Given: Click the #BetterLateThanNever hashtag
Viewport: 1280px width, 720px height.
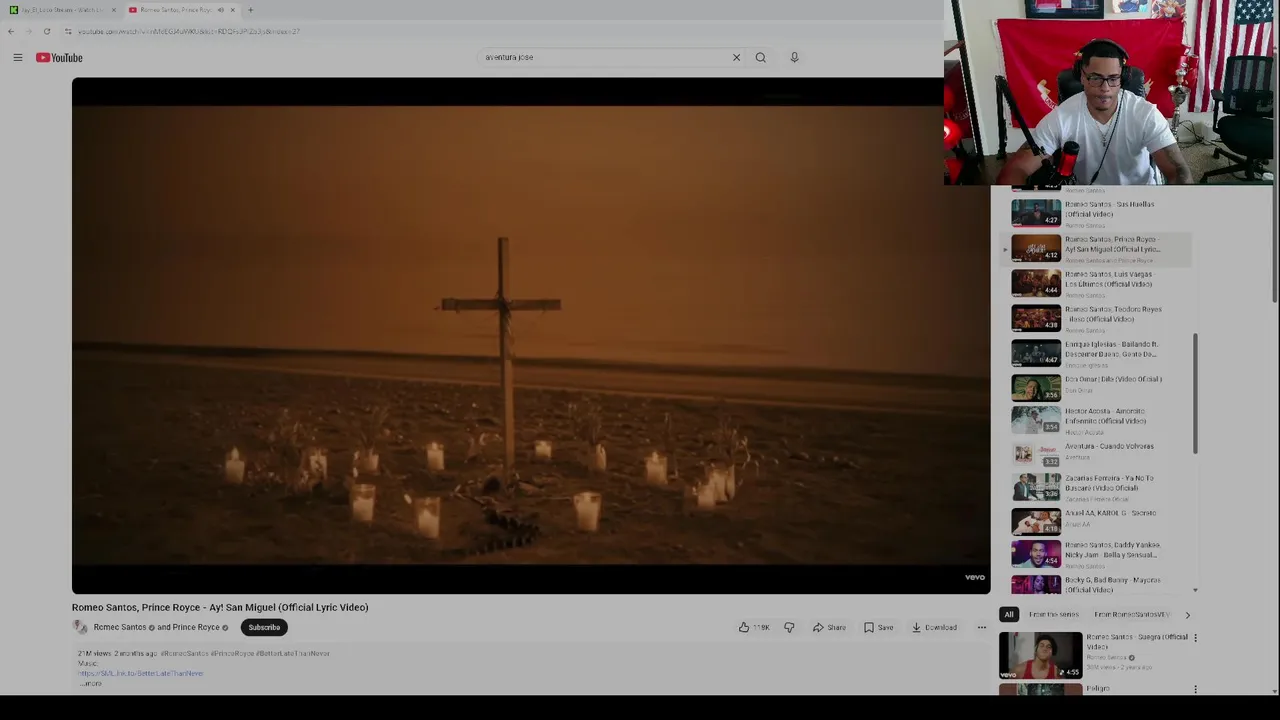Looking at the screenshot, I should coord(293,653).
